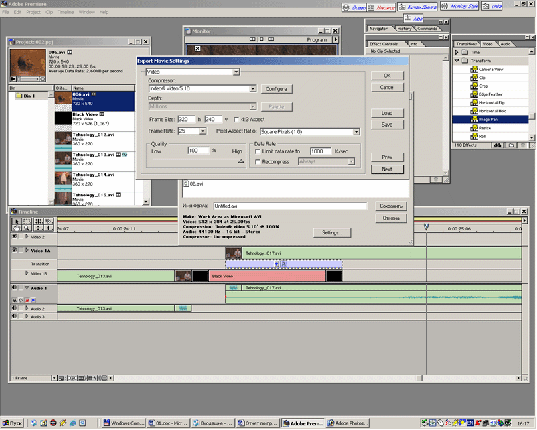
Task: Click the Frame Size width field
Action: pos(186,119)
